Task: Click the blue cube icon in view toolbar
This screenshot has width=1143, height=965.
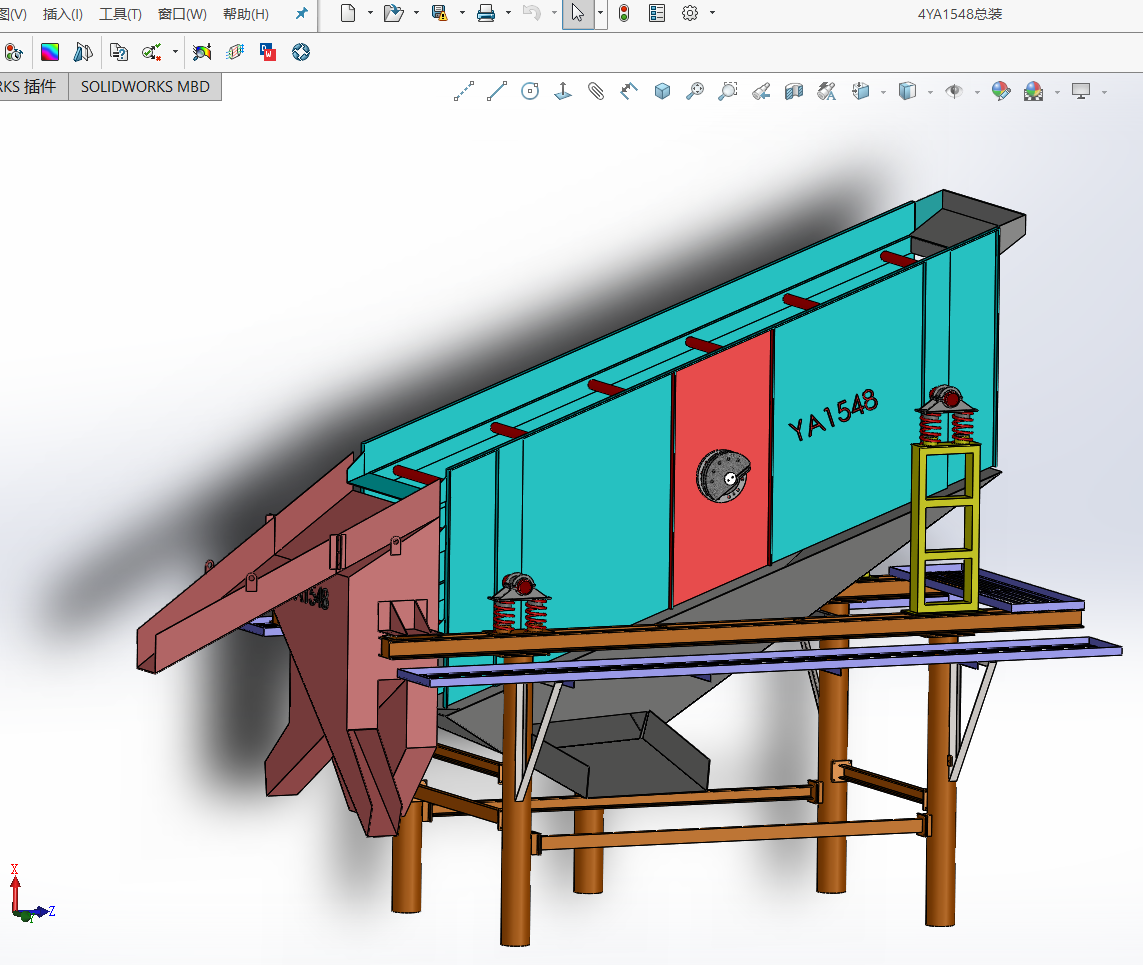Action: [x=662, y=92]
